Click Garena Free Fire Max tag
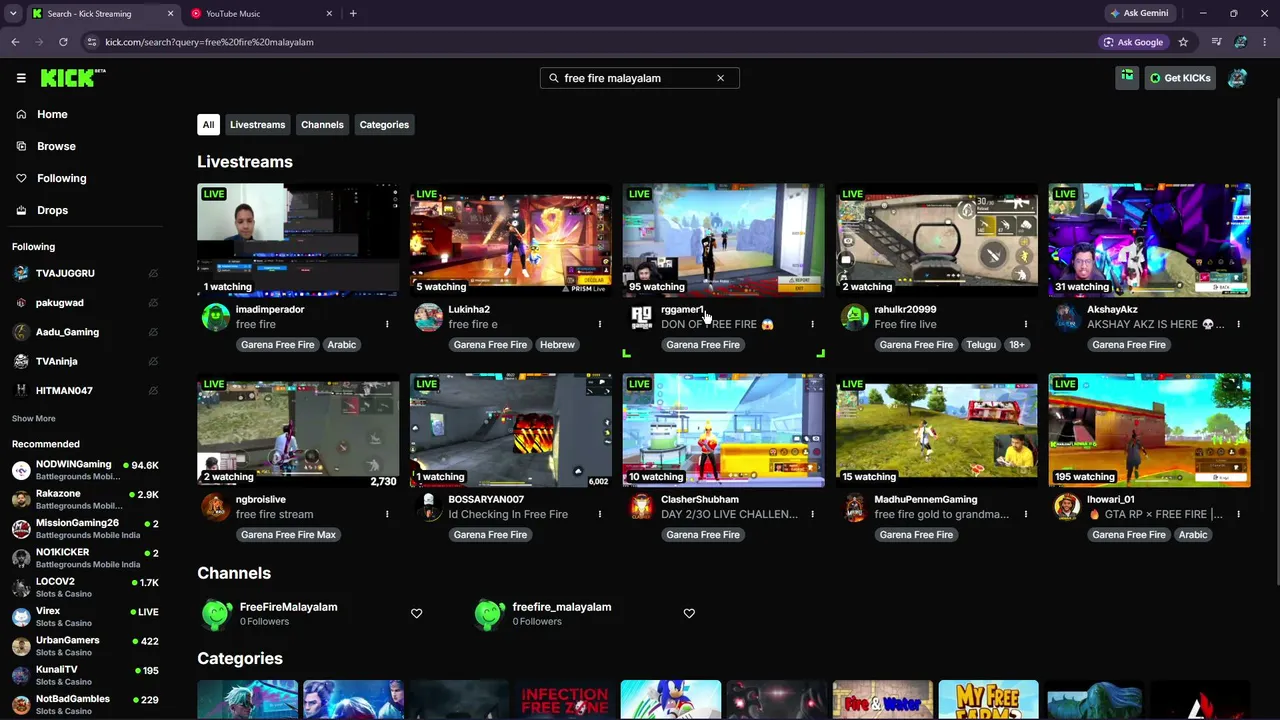The width and height of the screenshot is (1280, 720). click(288, 535)
